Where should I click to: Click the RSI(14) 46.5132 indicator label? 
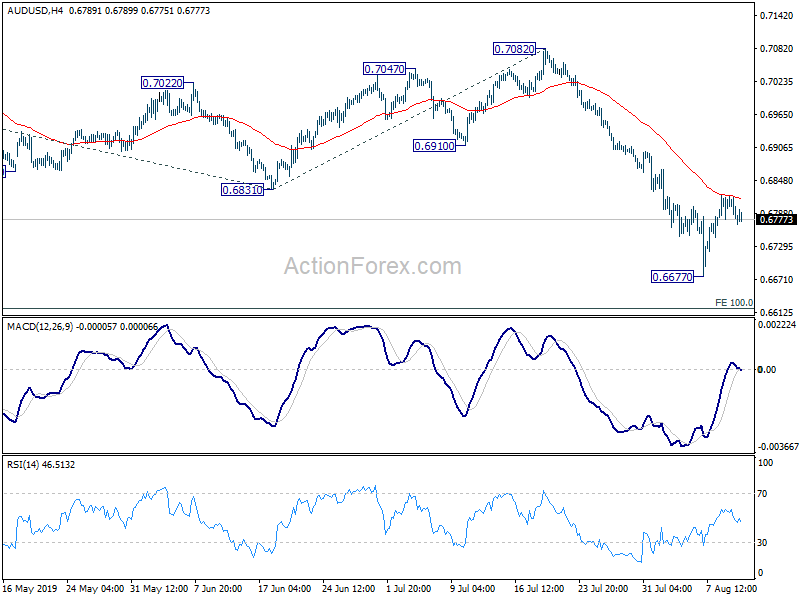coord(41,464)
